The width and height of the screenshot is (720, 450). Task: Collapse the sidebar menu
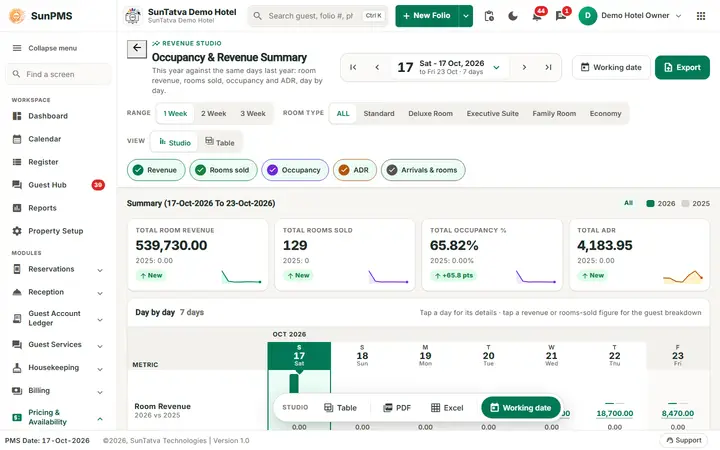click(x=45, y=48)
